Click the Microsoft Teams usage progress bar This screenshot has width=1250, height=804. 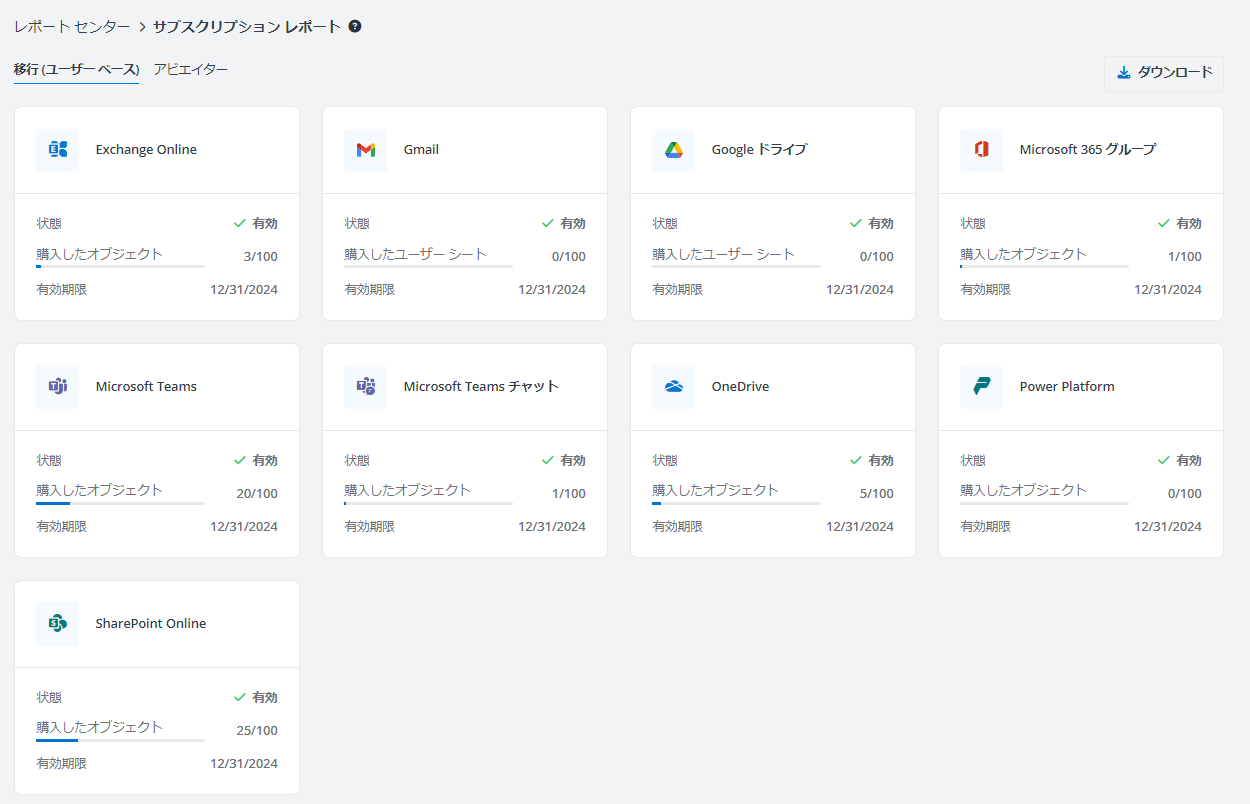click(x=121, y=503)
